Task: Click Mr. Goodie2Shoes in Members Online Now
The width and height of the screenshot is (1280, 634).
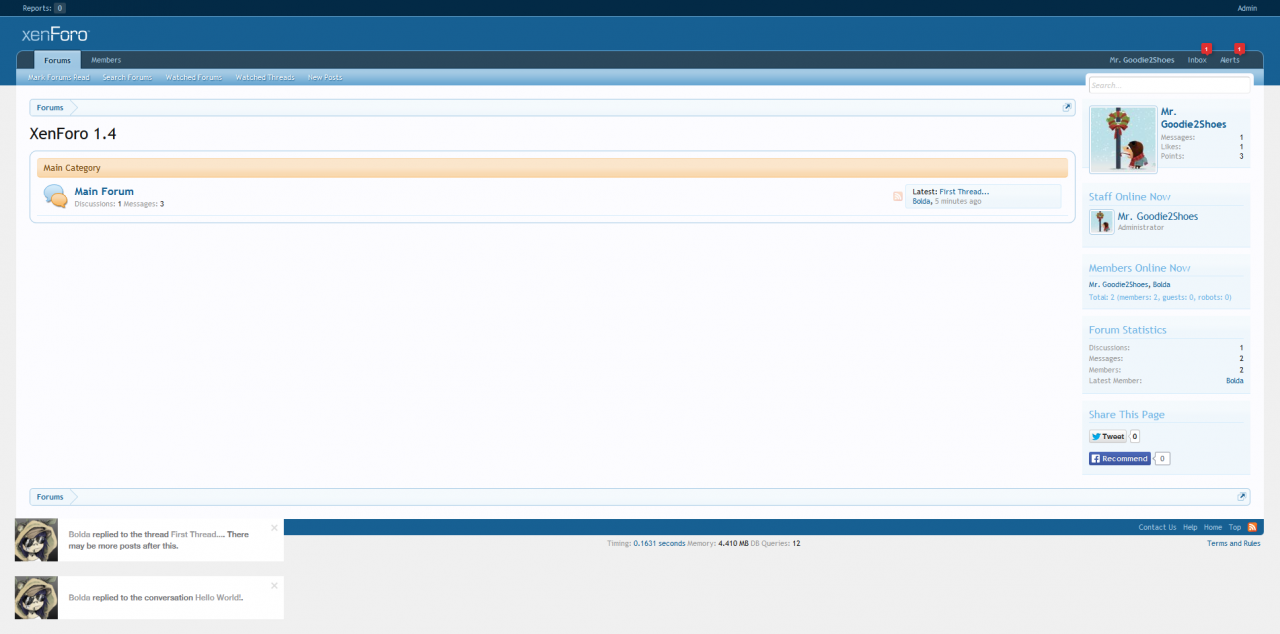Action: 1118,285
